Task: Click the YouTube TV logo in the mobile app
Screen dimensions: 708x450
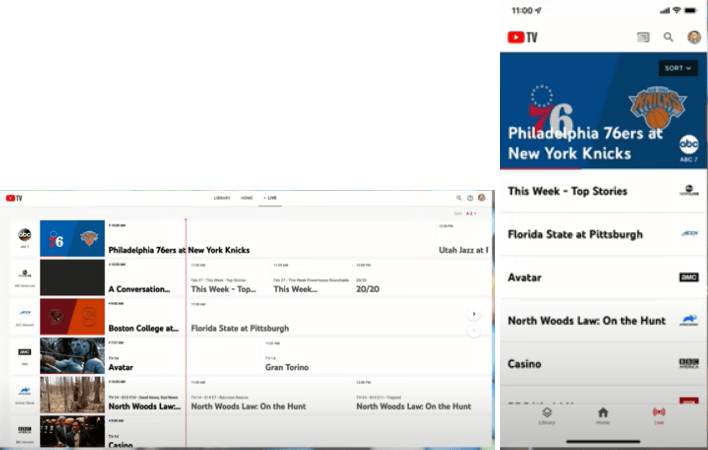Action: [x=522, y=37]
